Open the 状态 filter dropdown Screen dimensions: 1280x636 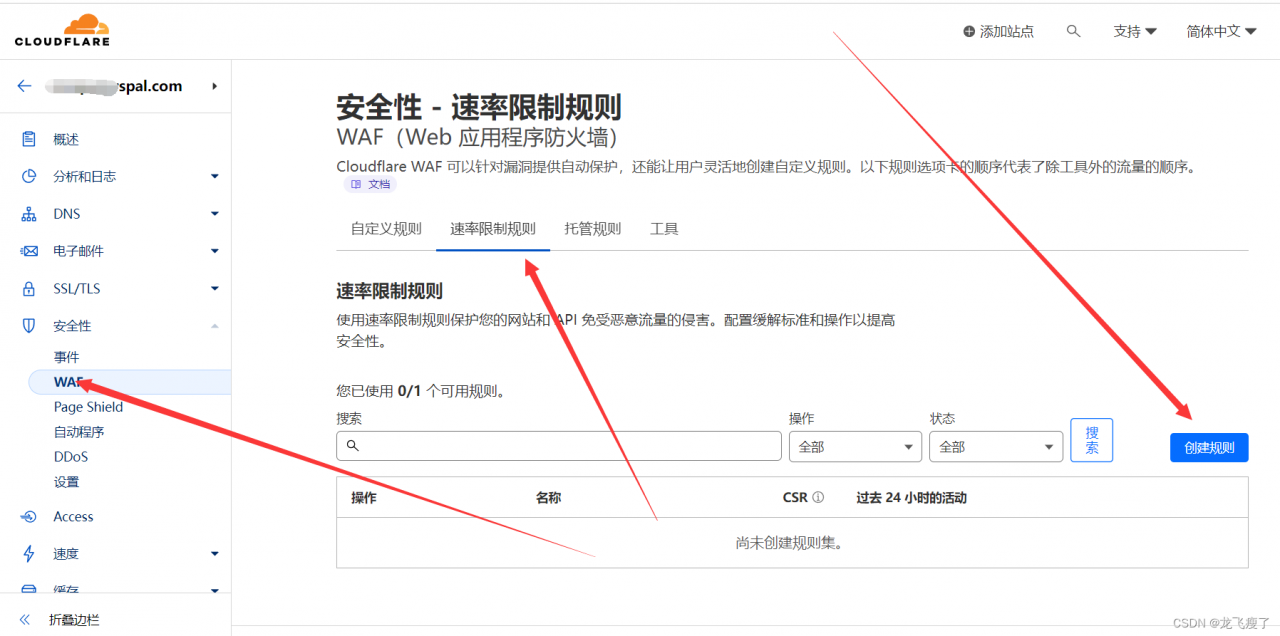point(996,446)
